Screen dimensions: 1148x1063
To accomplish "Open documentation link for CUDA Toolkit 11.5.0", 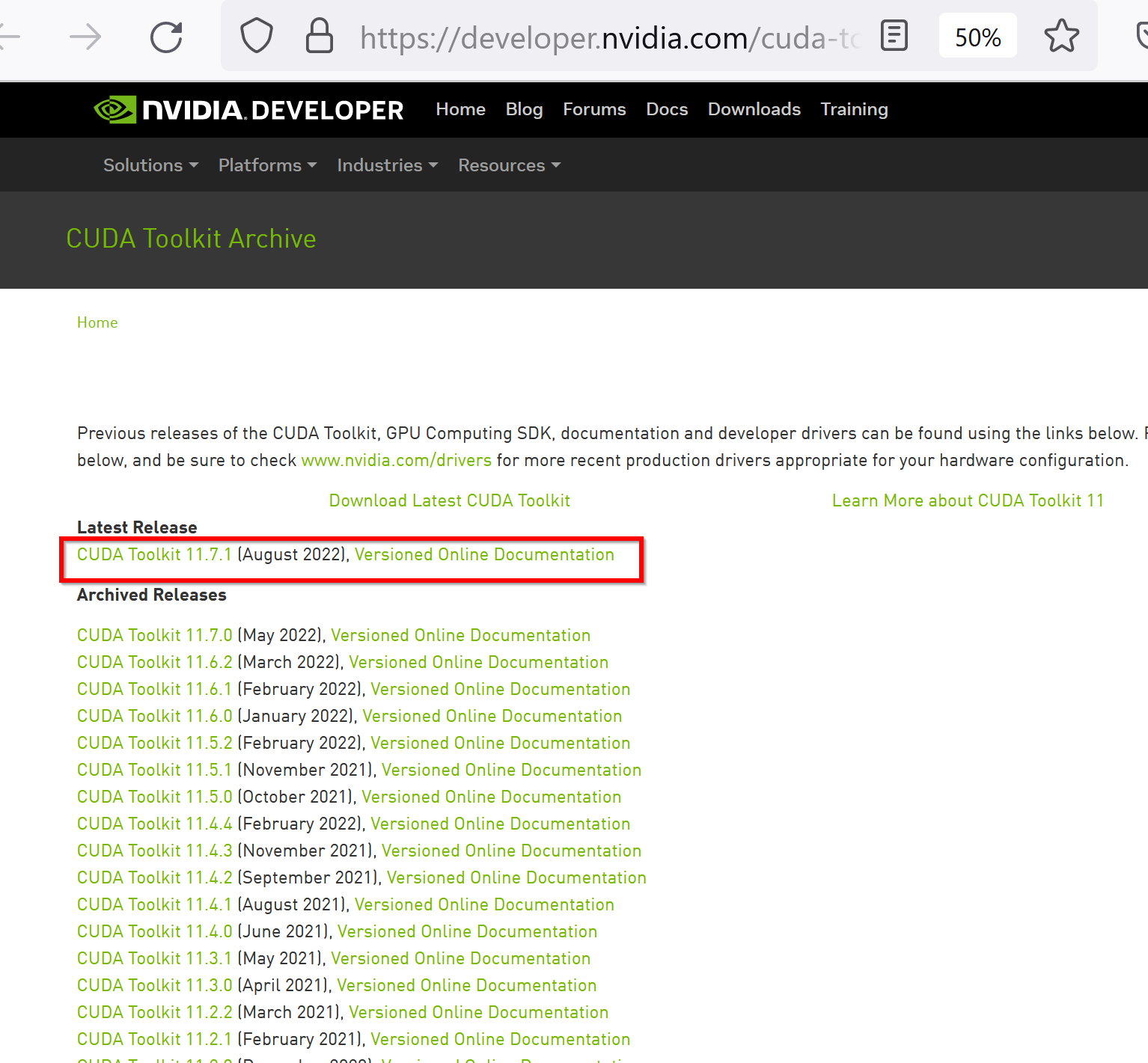I will (x=491, y=797).
